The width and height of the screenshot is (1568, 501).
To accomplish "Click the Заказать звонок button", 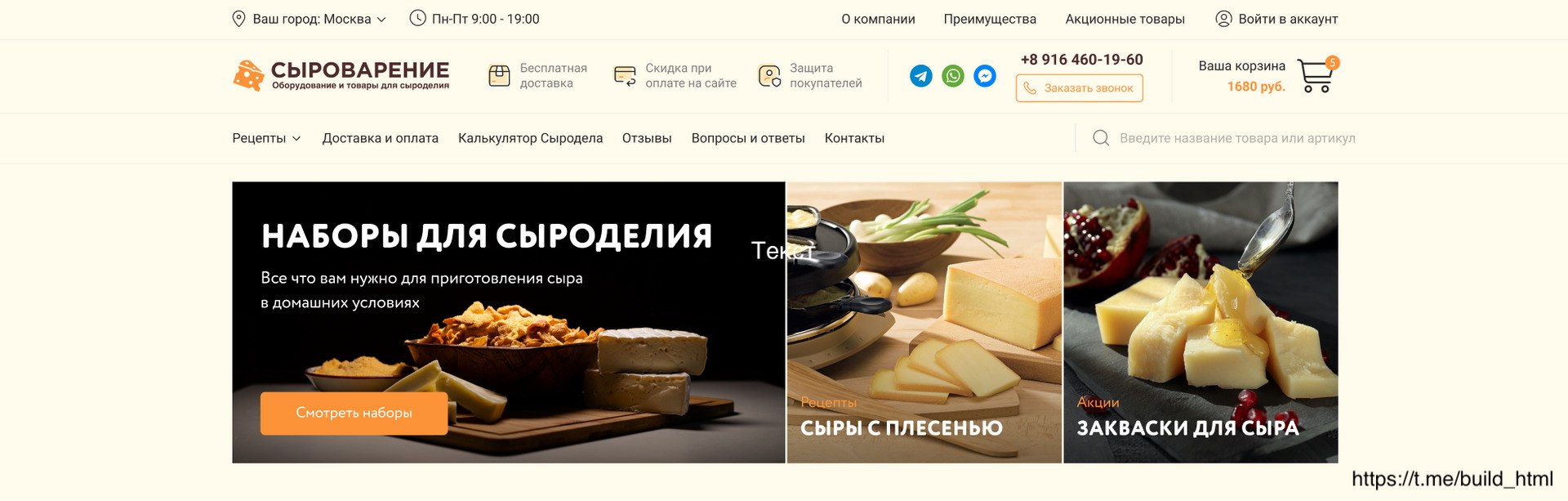I will (1079, 88).
